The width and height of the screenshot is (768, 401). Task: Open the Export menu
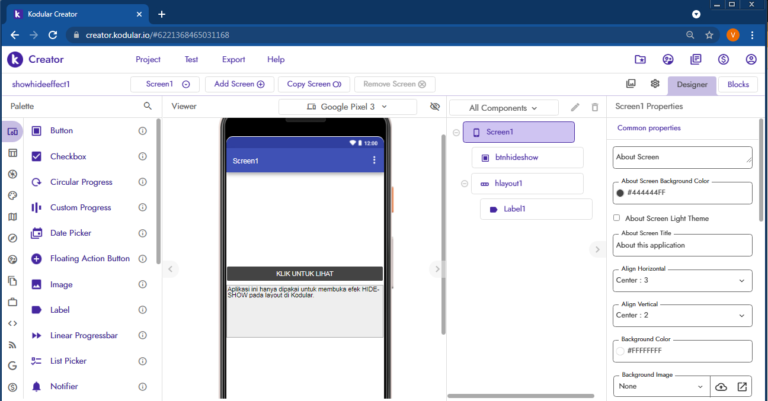coord(233,60)
